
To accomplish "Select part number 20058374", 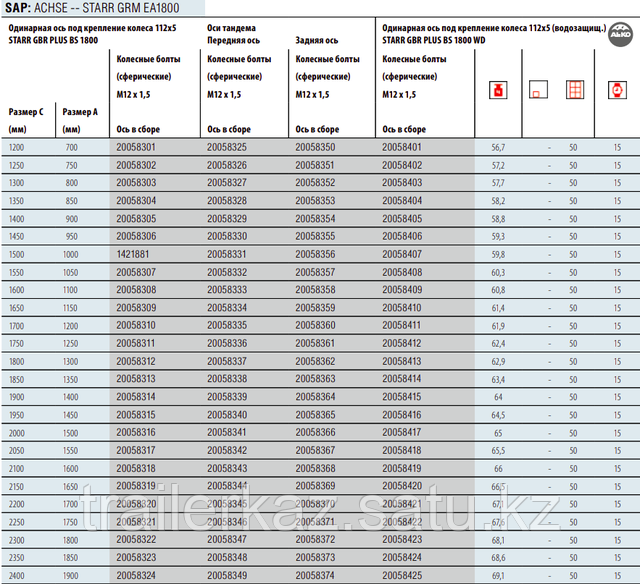I will pos(315,575).
